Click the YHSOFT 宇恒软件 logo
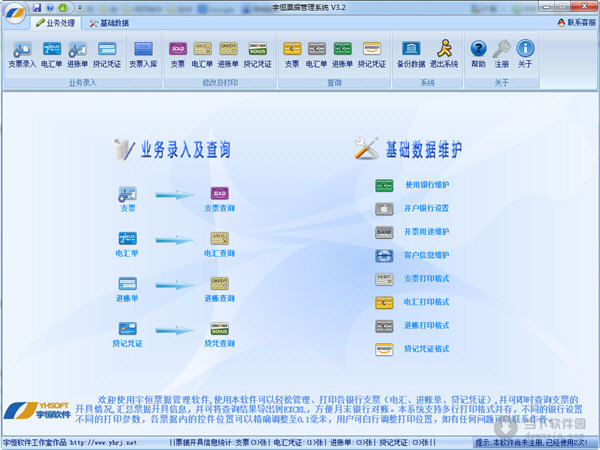 [38, 410]
